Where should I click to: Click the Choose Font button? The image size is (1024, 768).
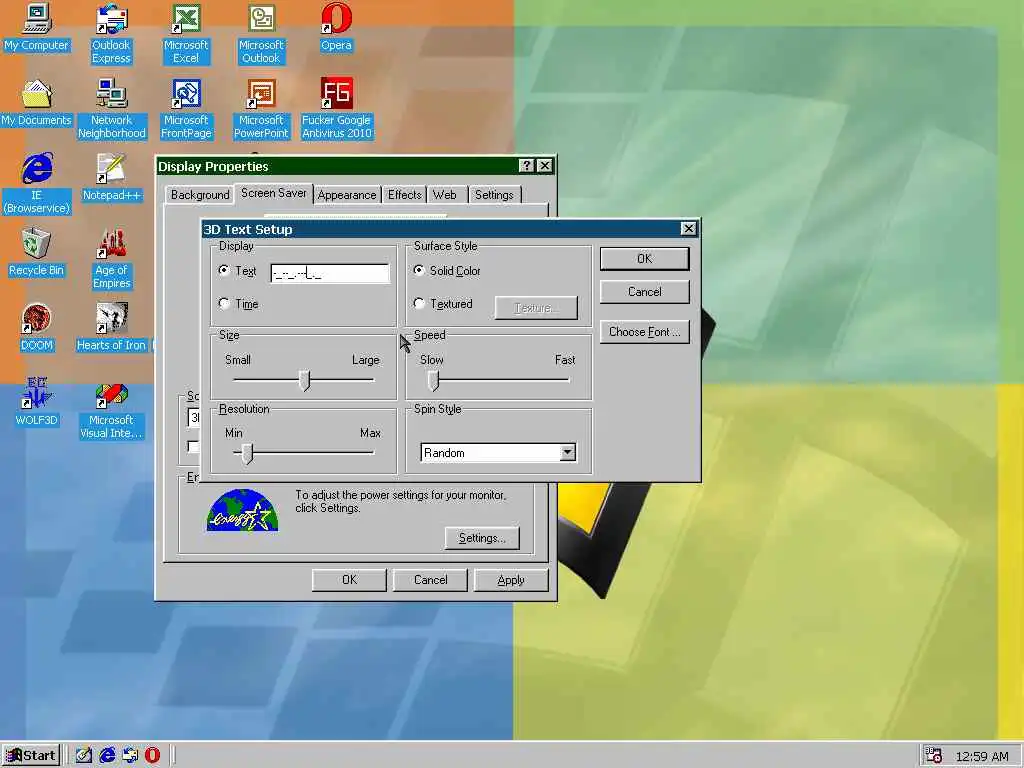(x=645, y=332)
